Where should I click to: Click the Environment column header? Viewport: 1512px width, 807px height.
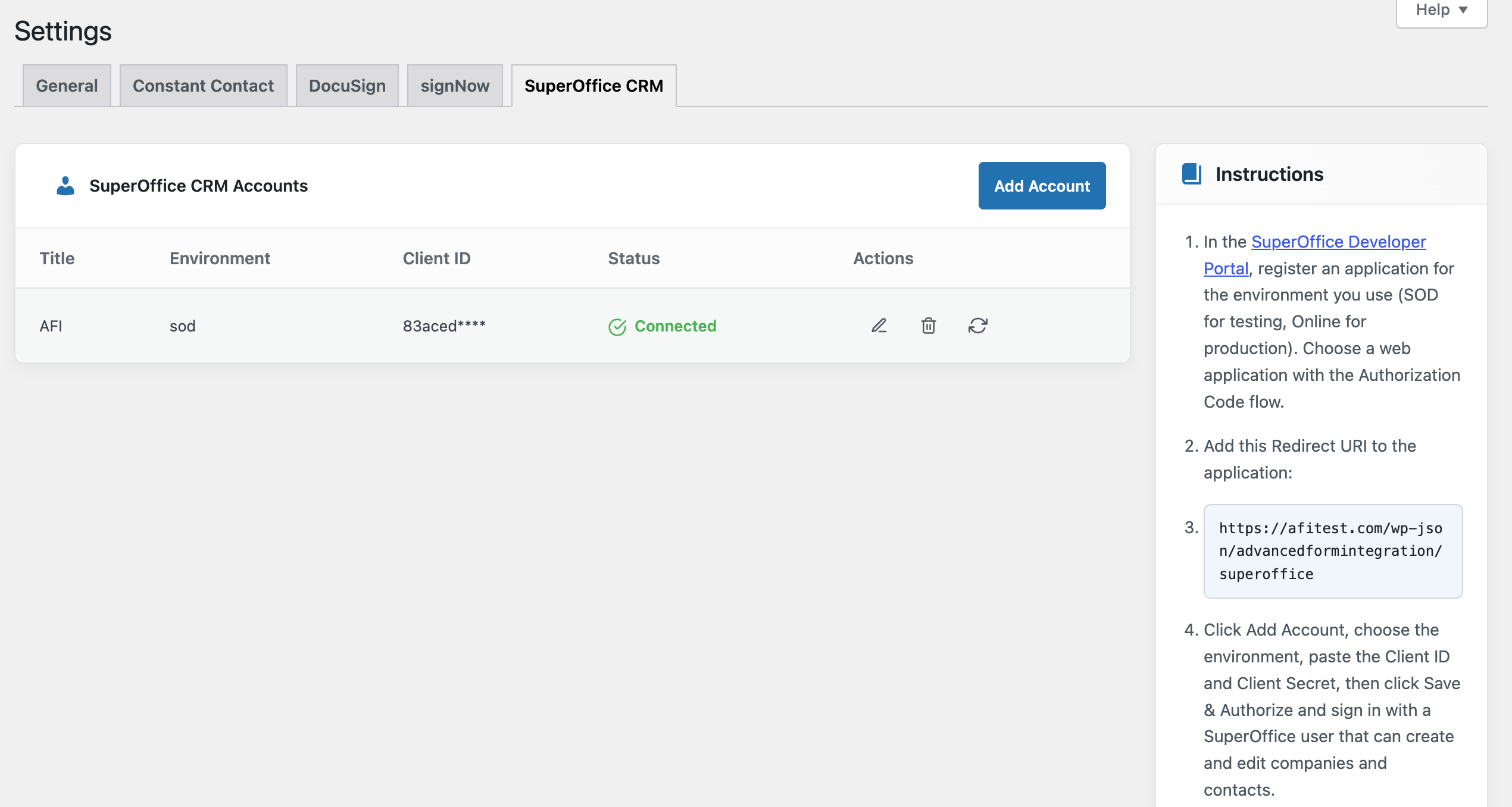220,258
